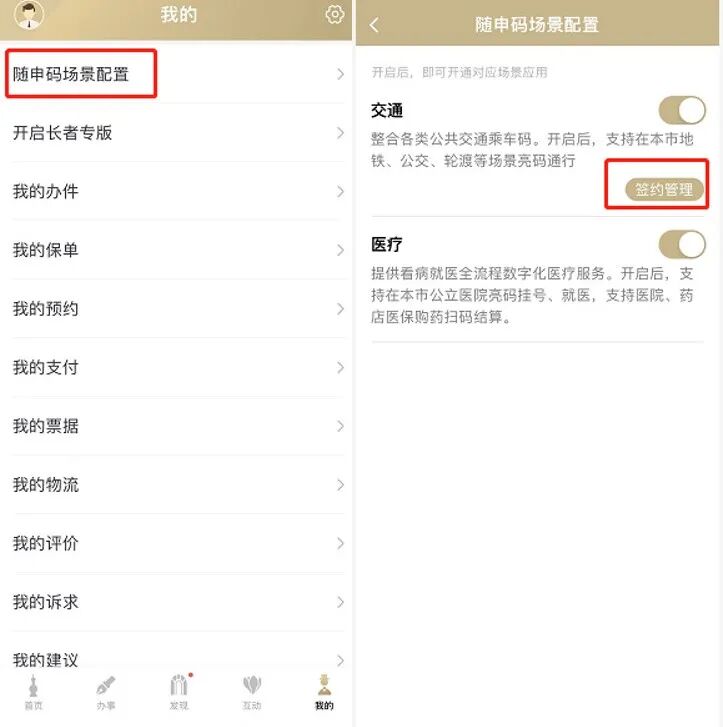The image size is (723, 727).
Task: Open 我的诉求 list item
Action: 176,602
